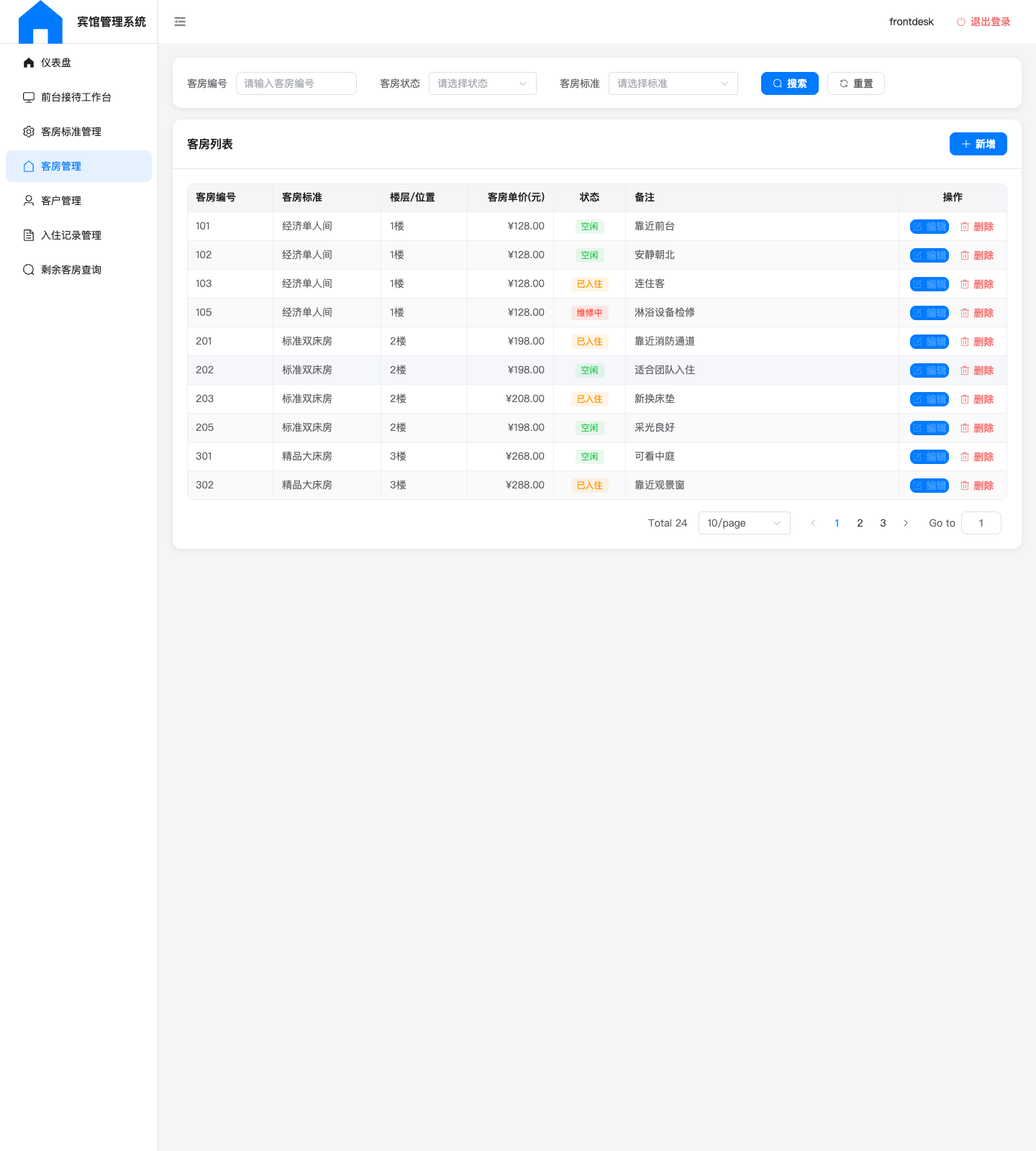Screen dimensions: 1036x1151
Task: Click next page arrow in pagination
Action: [x=906, y=523]
